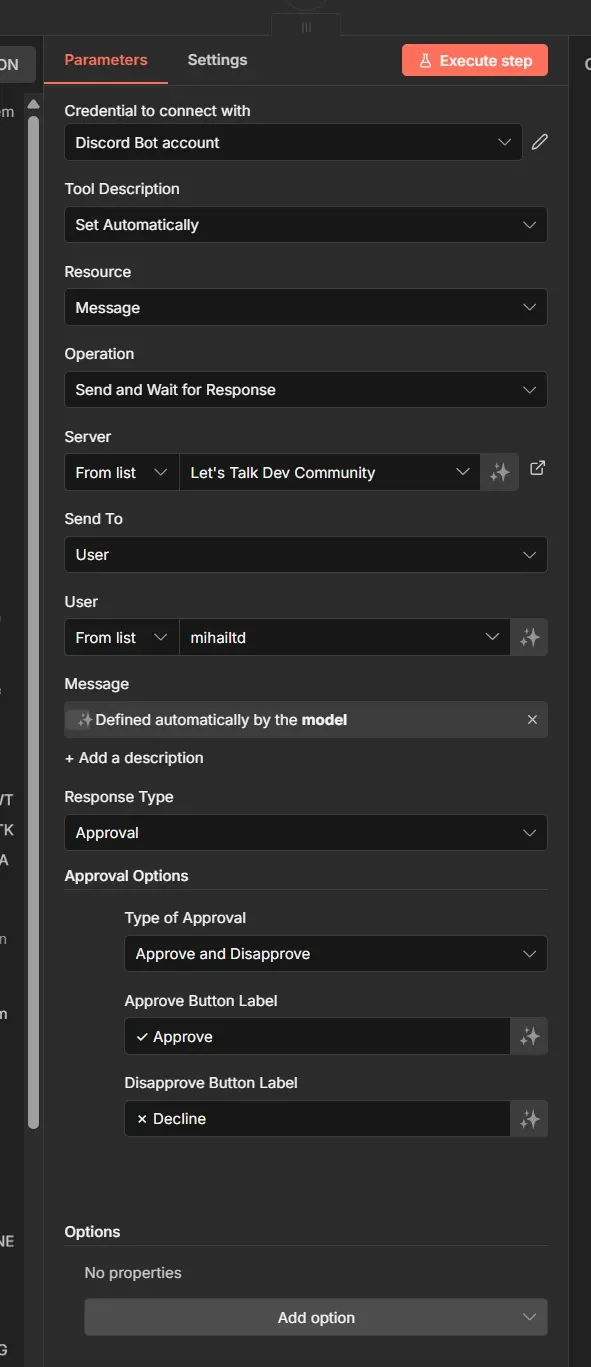Screen dimensions: 591x1367
Task: Change the Operation selection
Action: click(x=306, y=389)
